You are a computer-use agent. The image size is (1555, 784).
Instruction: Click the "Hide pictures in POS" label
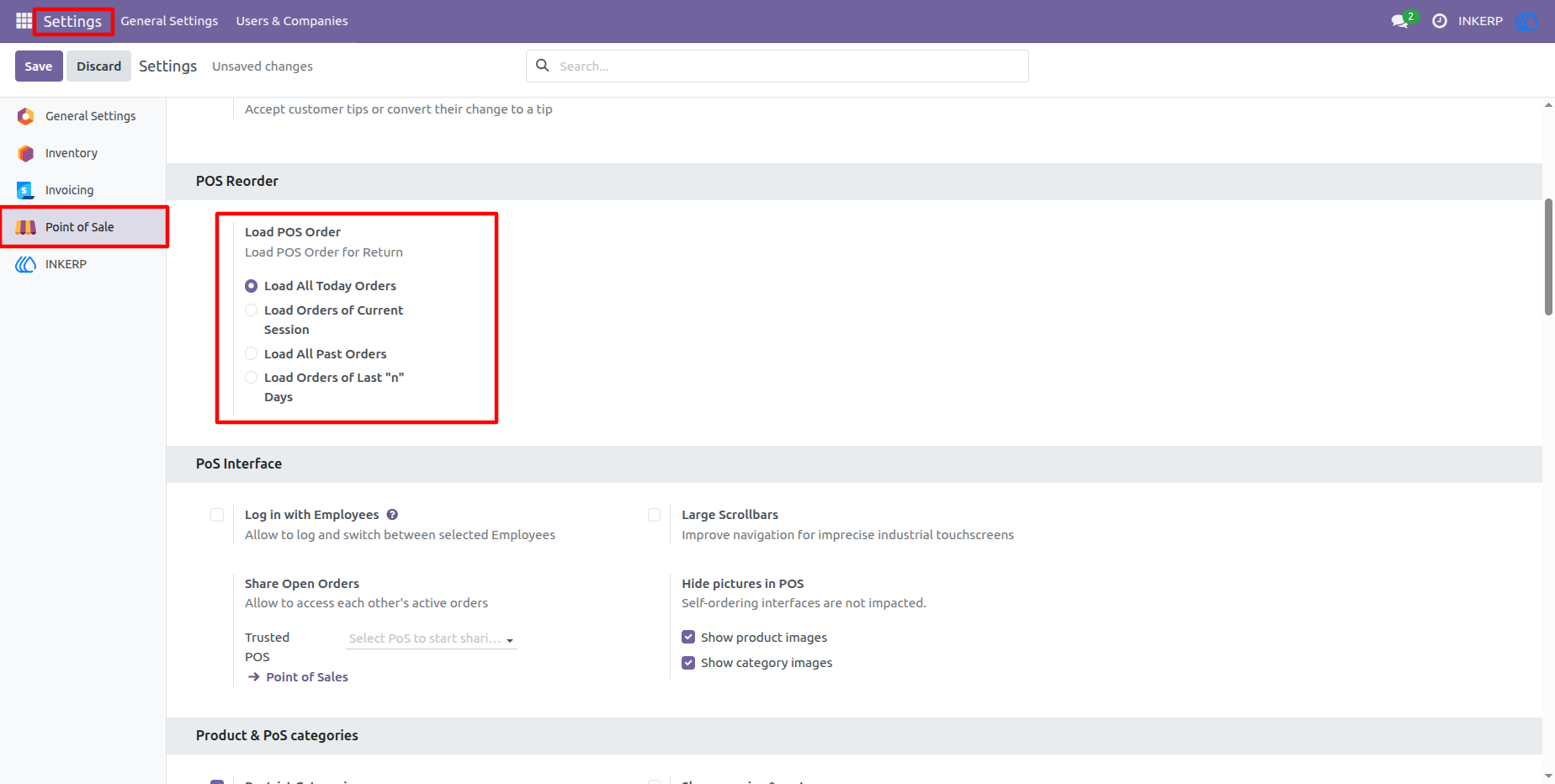click(743, 584)
